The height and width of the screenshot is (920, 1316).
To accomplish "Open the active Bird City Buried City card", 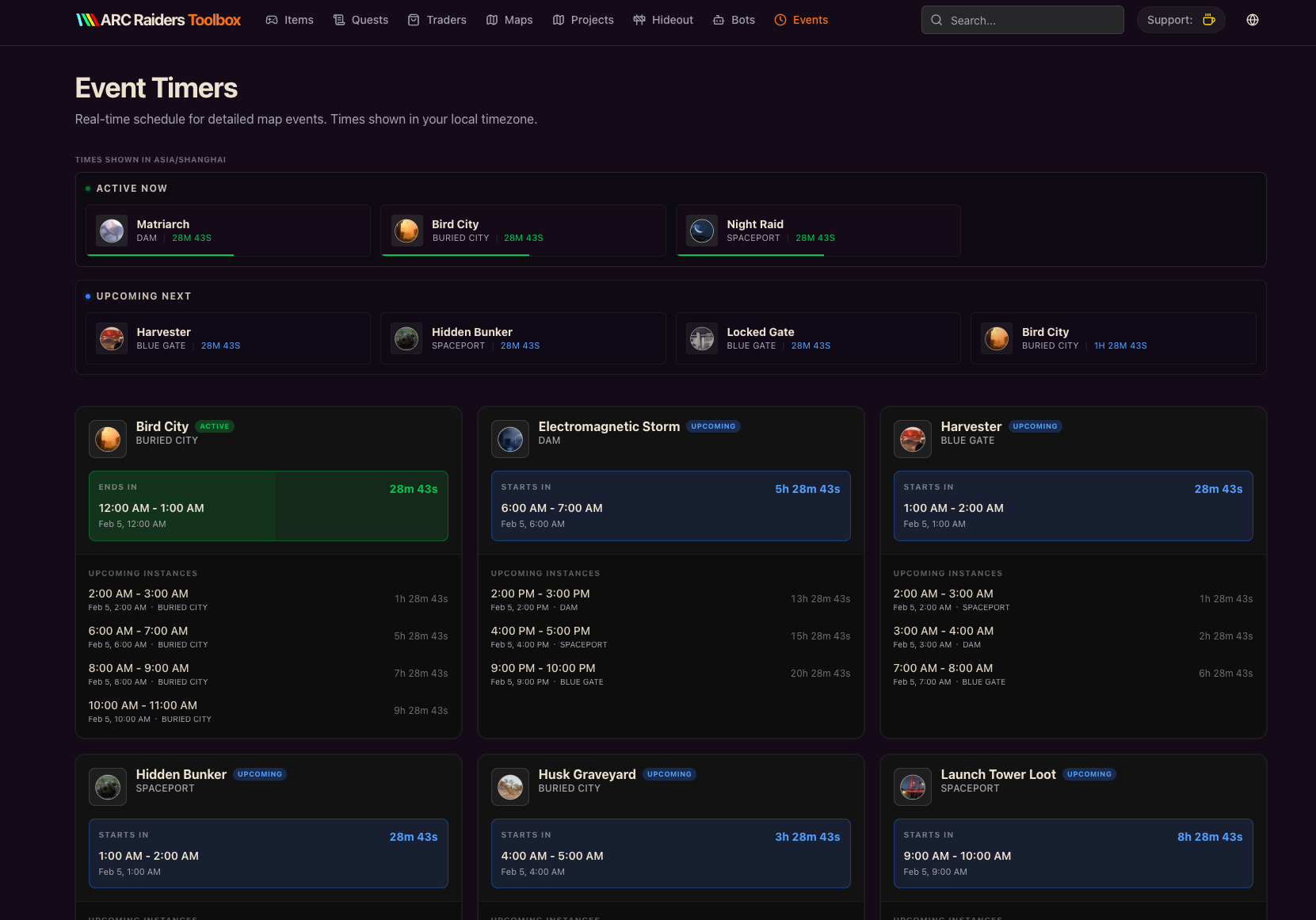I will tap(523, 231).
